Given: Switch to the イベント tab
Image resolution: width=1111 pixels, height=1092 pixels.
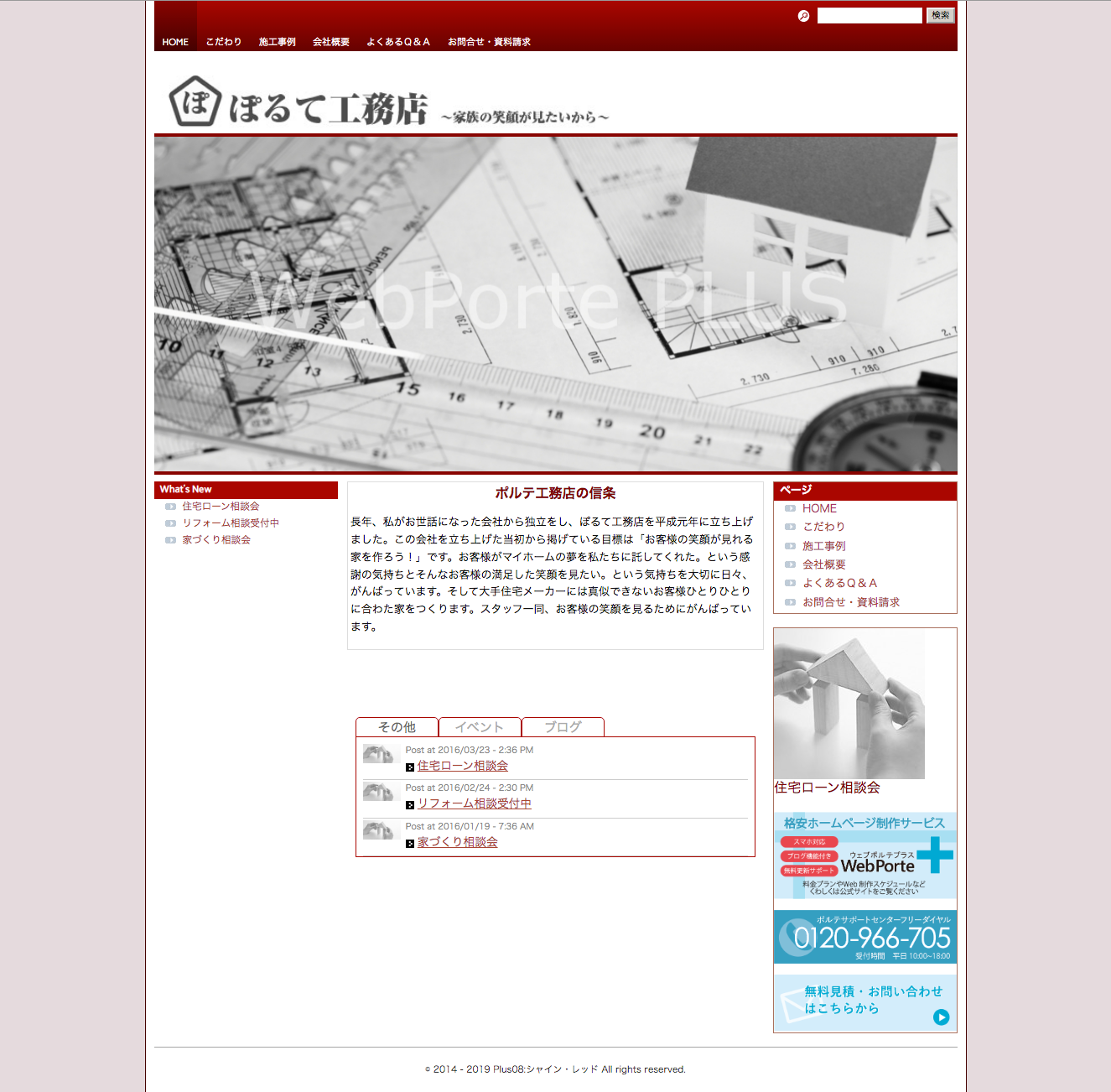Looking at the screenshot, I should click(x=480, y=727).
